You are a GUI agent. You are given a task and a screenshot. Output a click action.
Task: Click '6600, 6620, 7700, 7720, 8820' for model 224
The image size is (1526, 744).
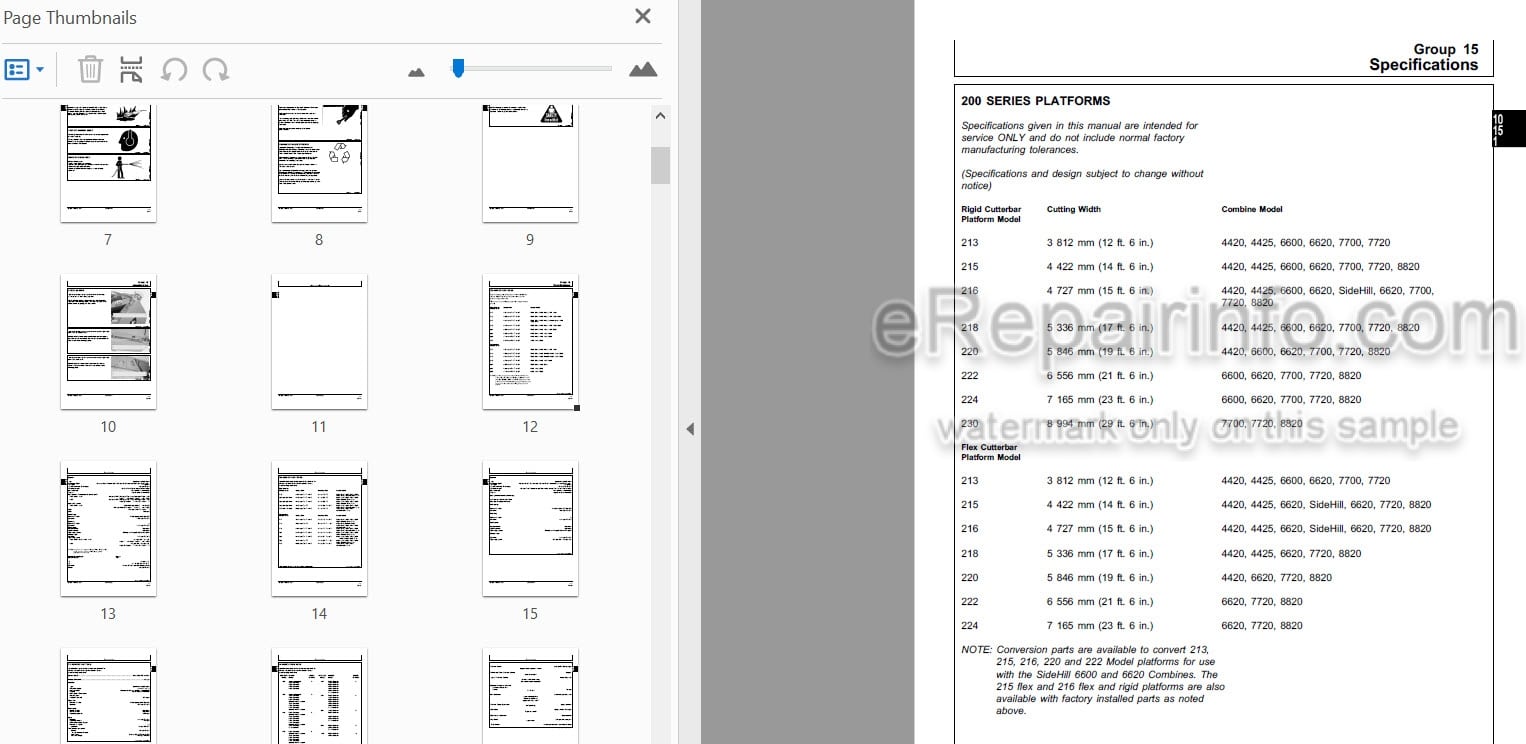click(x=1291, y=400)
